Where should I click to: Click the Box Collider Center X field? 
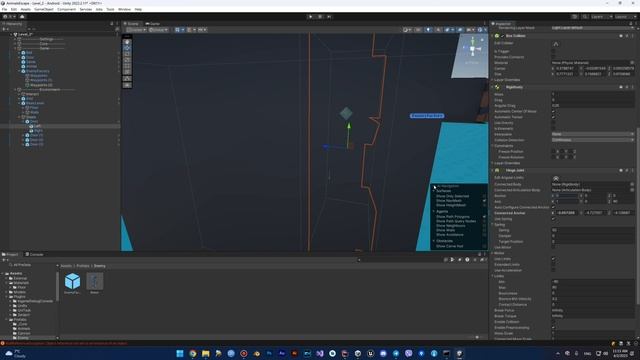(x=567, y=69)
